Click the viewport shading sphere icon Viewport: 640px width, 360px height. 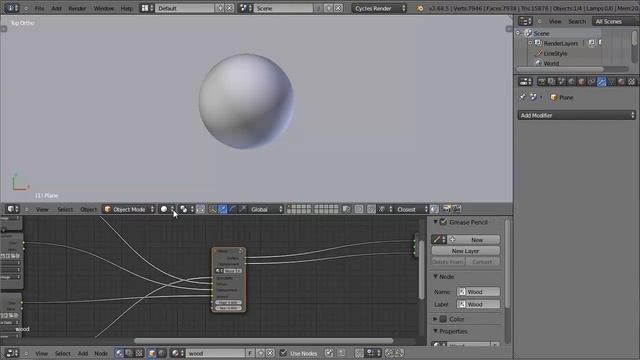click(167, 209)
